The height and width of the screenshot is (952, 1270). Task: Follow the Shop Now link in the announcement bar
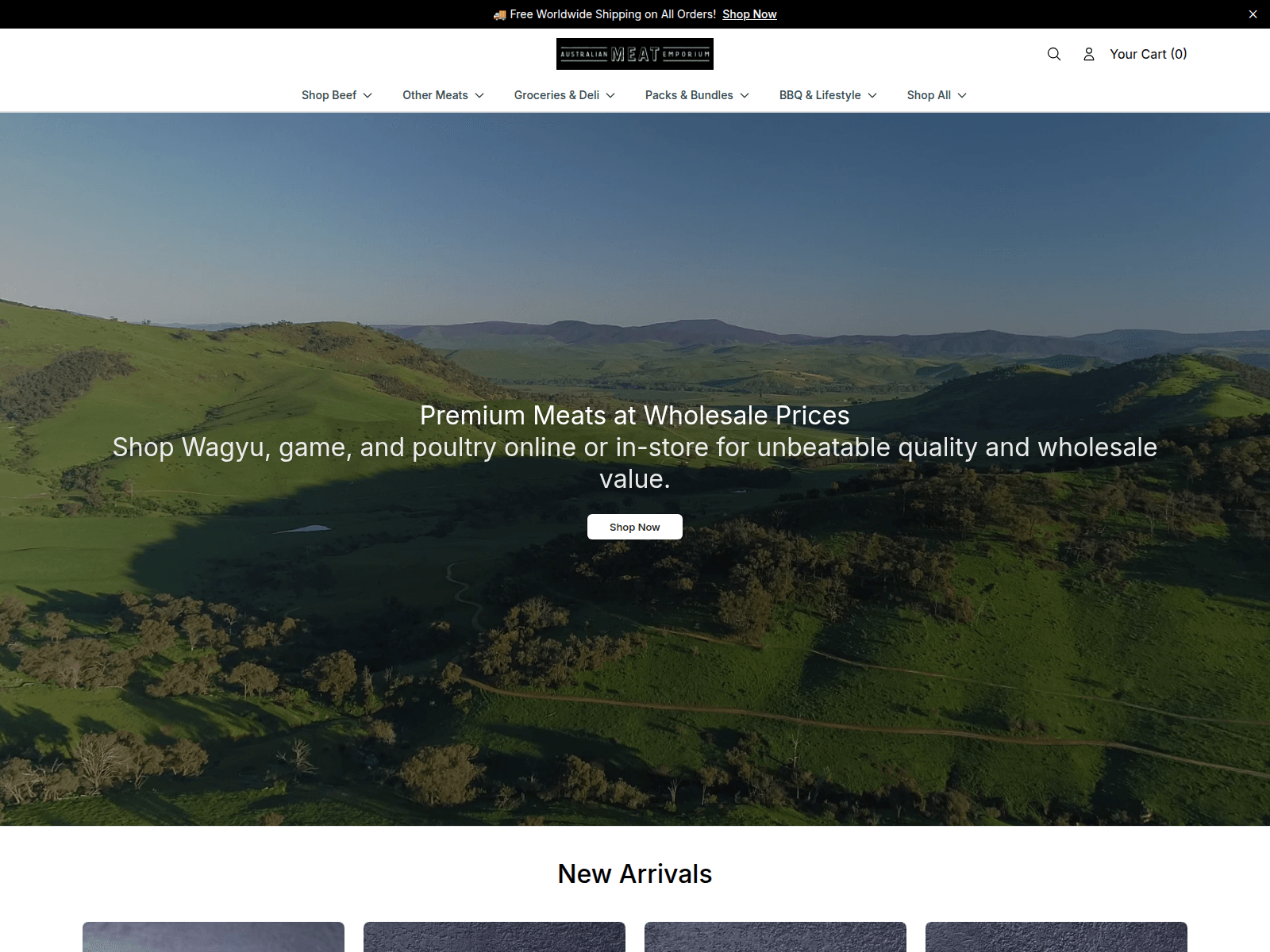coord(749,14)
